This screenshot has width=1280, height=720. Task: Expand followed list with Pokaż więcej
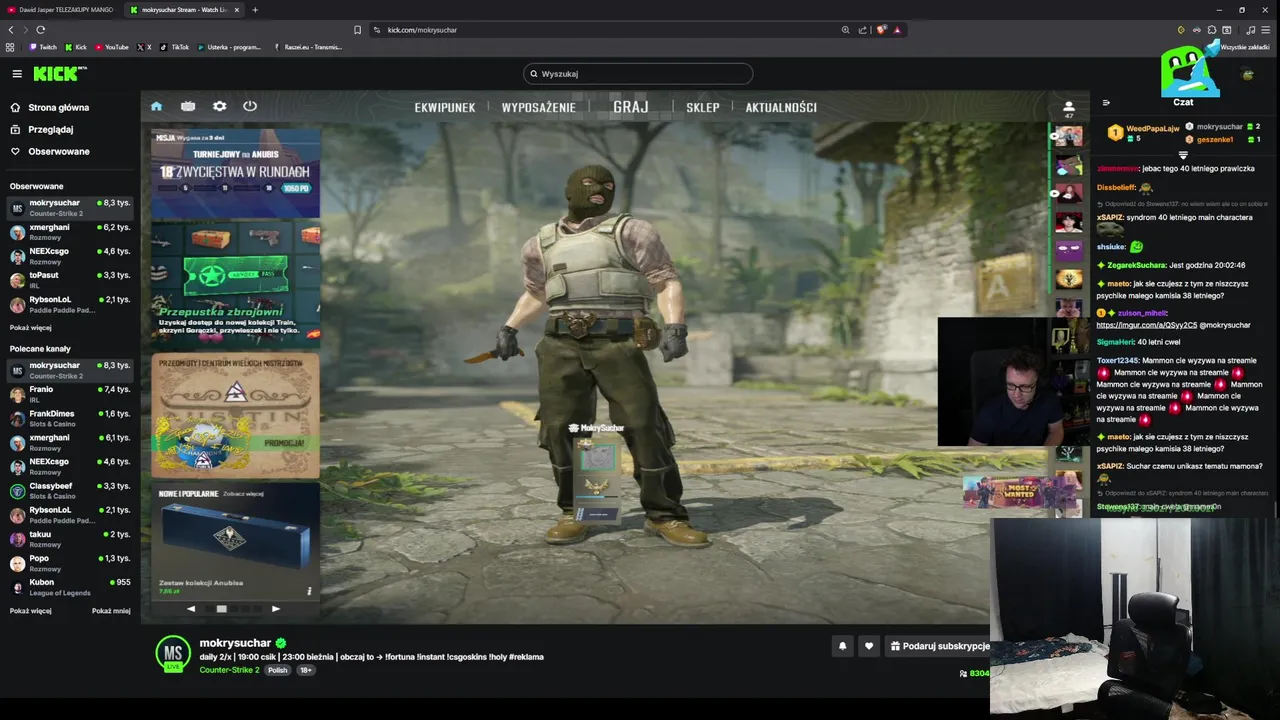[31, 328]
